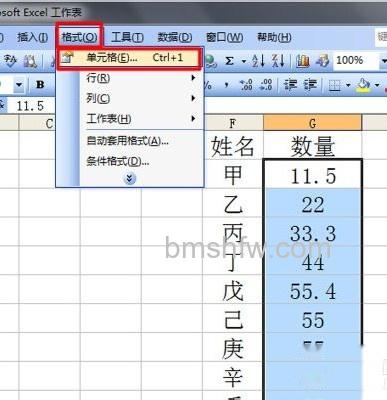Image resolution: width=387 pixels, height=400 pixels.
Task: Click the hyperlink globe icon
Action: (x=211, y=61)
